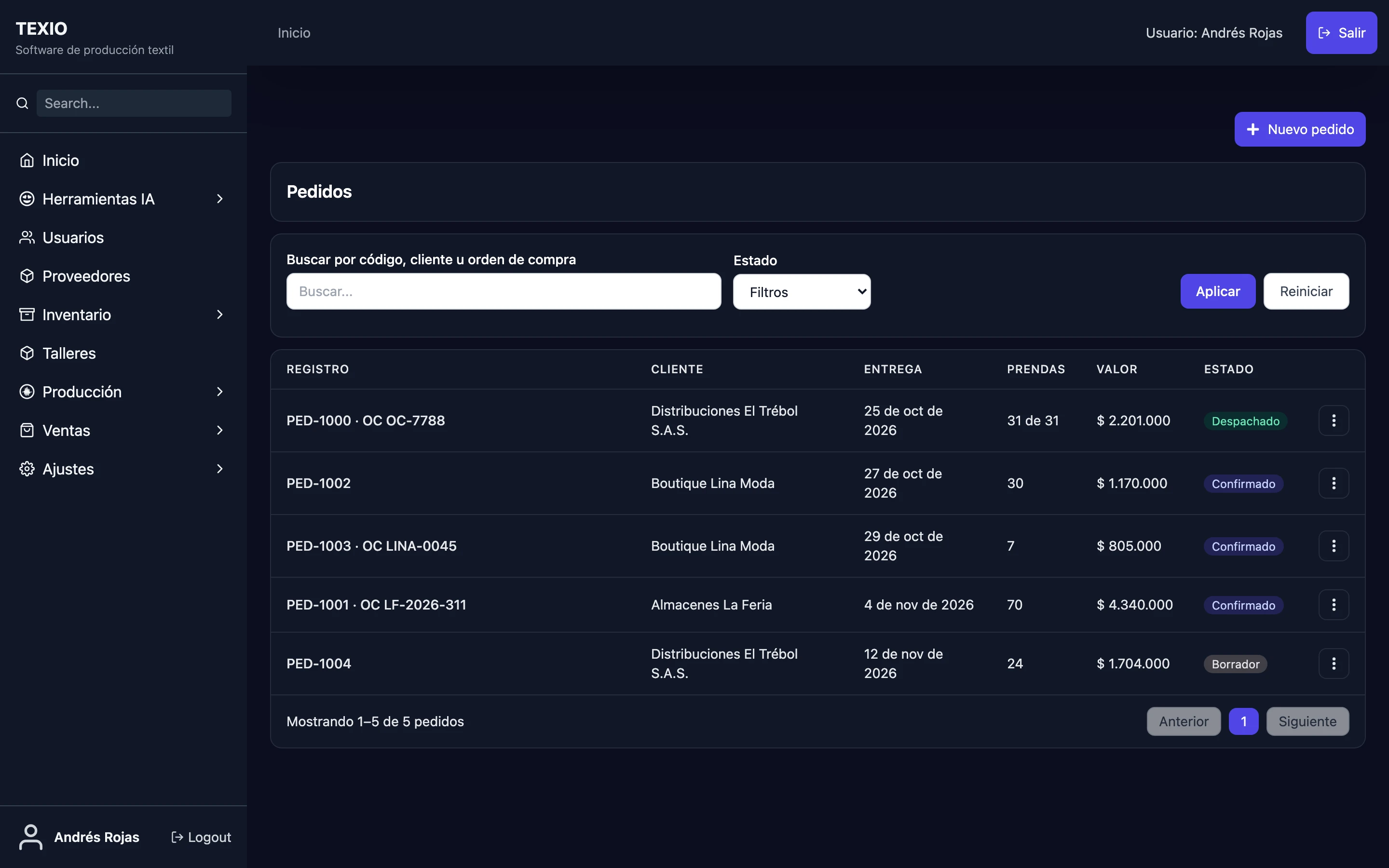1389x868 pixels.
Task: Expand the Ajustes submenu chevron
Action: (220, 468)
